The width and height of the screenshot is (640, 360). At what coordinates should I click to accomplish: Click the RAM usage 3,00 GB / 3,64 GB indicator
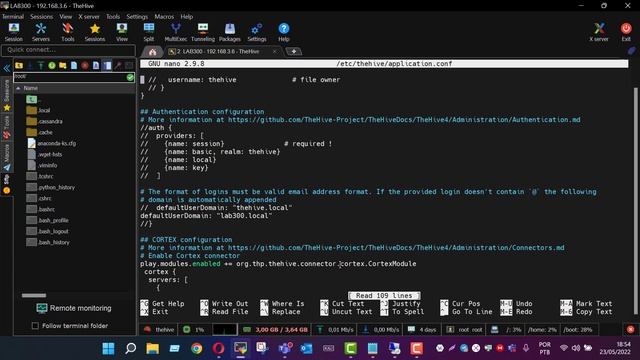[x=276, y=329]
